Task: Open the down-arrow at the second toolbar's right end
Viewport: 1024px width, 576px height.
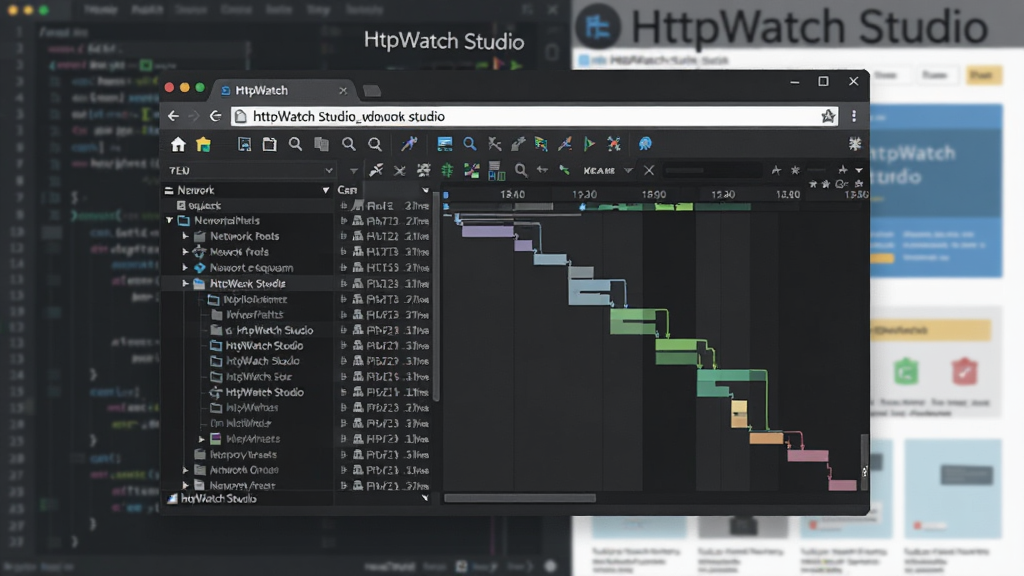Action: [x=859, y=170]
